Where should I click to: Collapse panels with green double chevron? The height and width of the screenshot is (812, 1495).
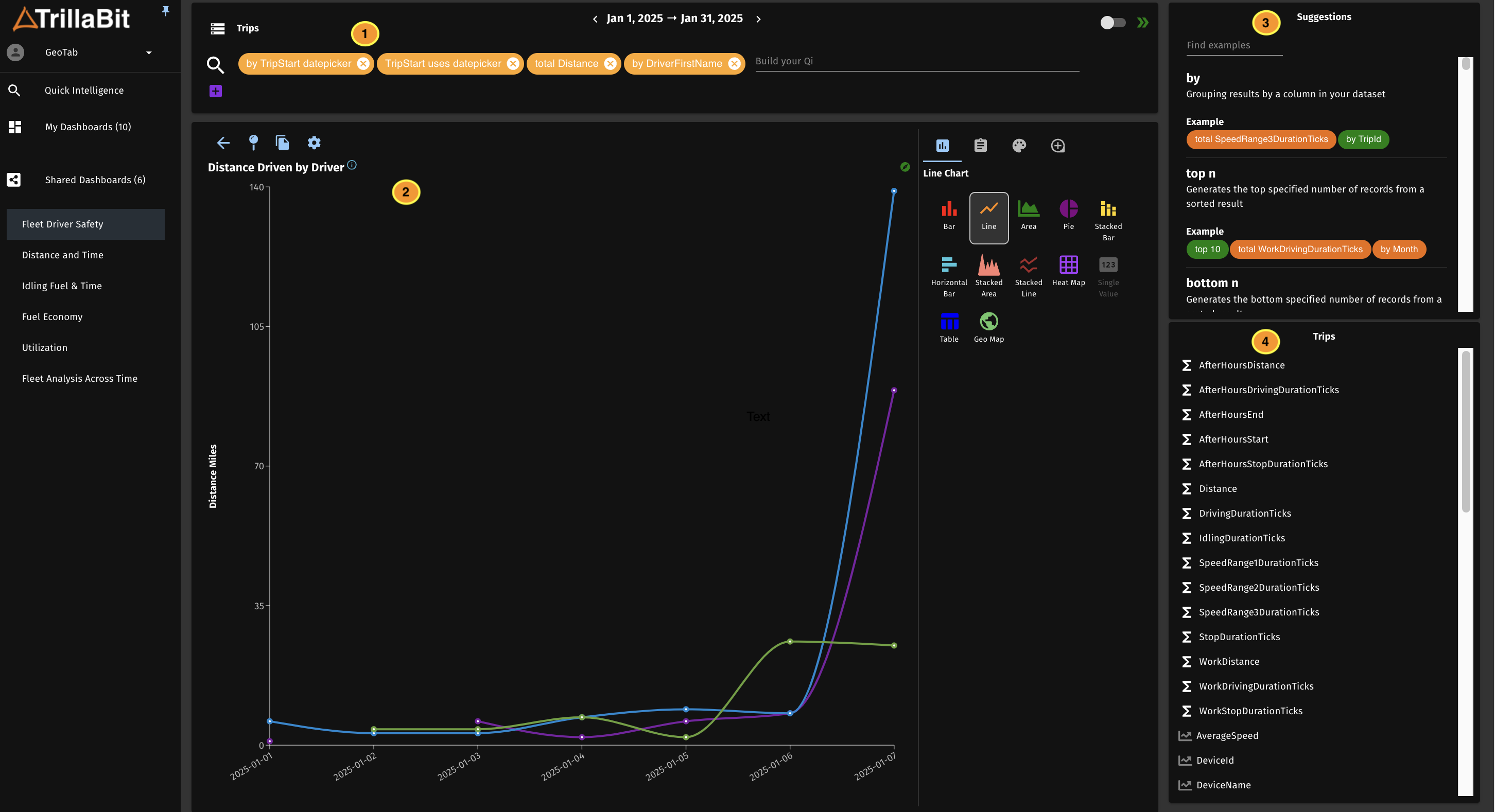point(1142,23)
